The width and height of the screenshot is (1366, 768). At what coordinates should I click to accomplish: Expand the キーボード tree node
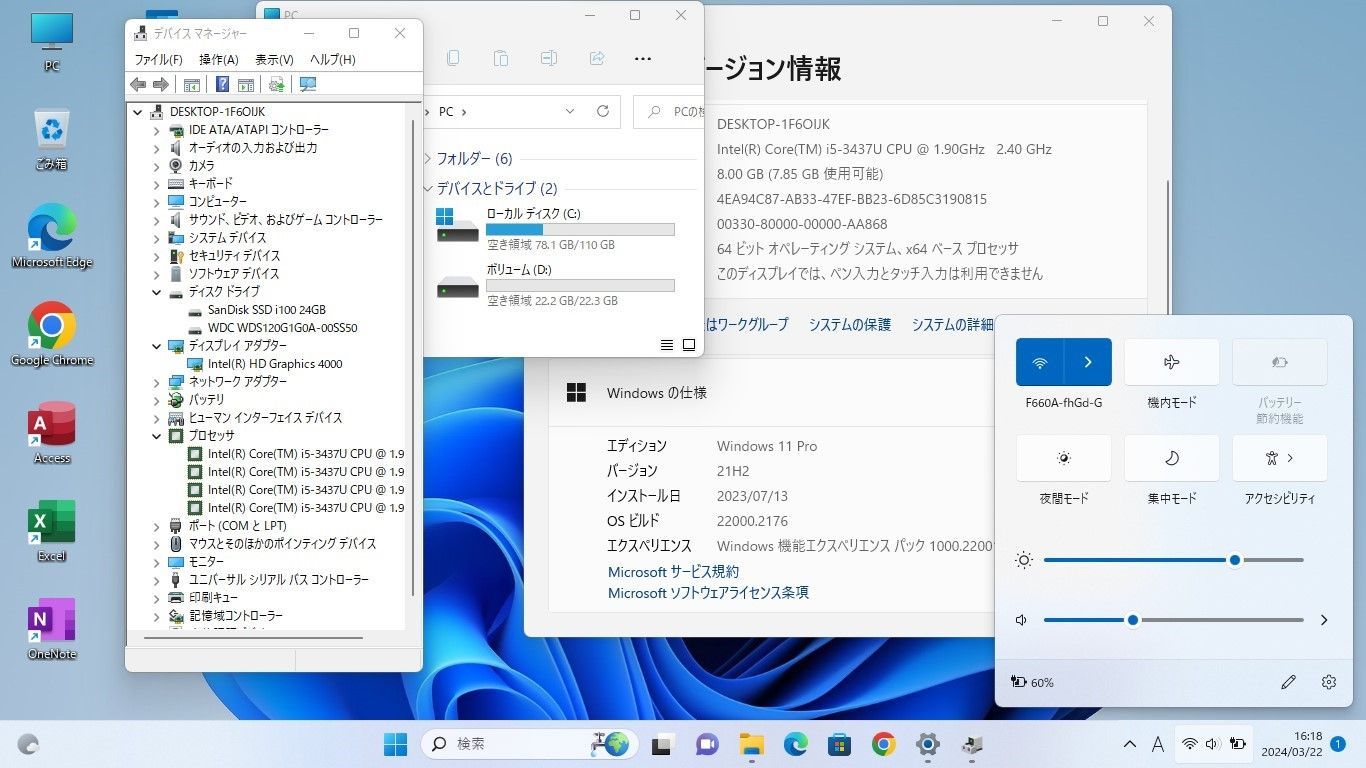pos(157,184)
